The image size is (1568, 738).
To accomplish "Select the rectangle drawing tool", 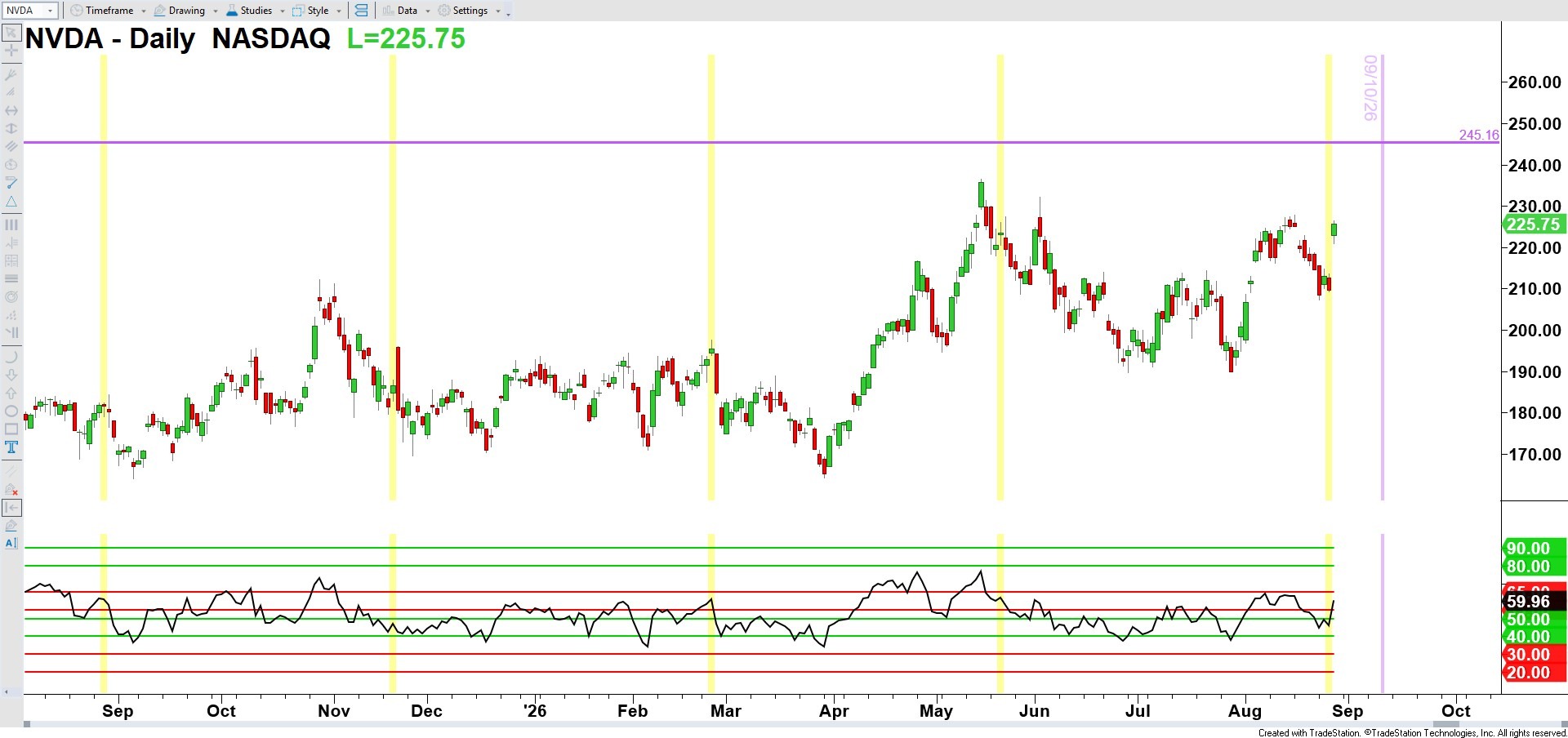I will pos(11,429).
